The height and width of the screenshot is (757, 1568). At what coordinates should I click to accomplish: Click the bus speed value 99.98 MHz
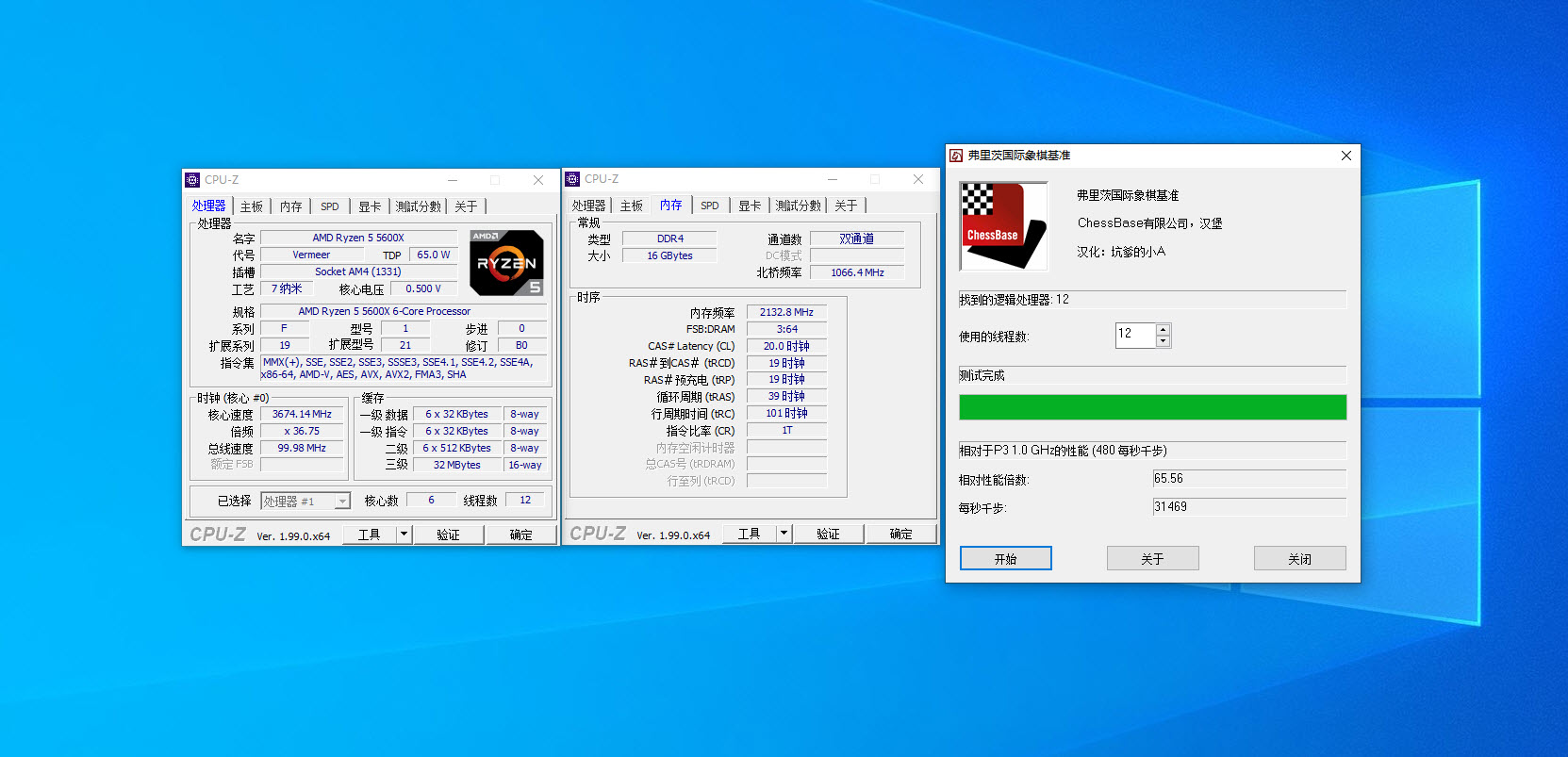(x=302, y=449)
